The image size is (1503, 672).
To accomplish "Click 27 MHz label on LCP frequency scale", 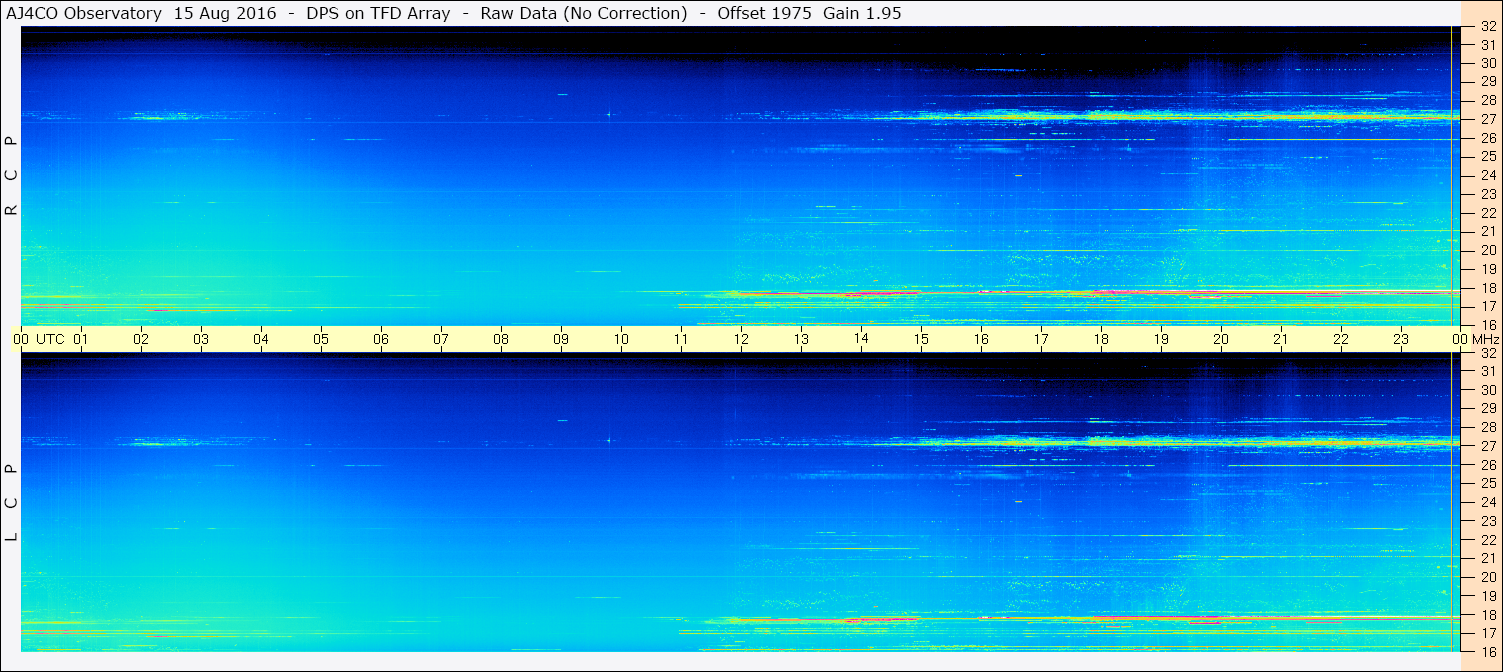I will tap(1488, 446).
